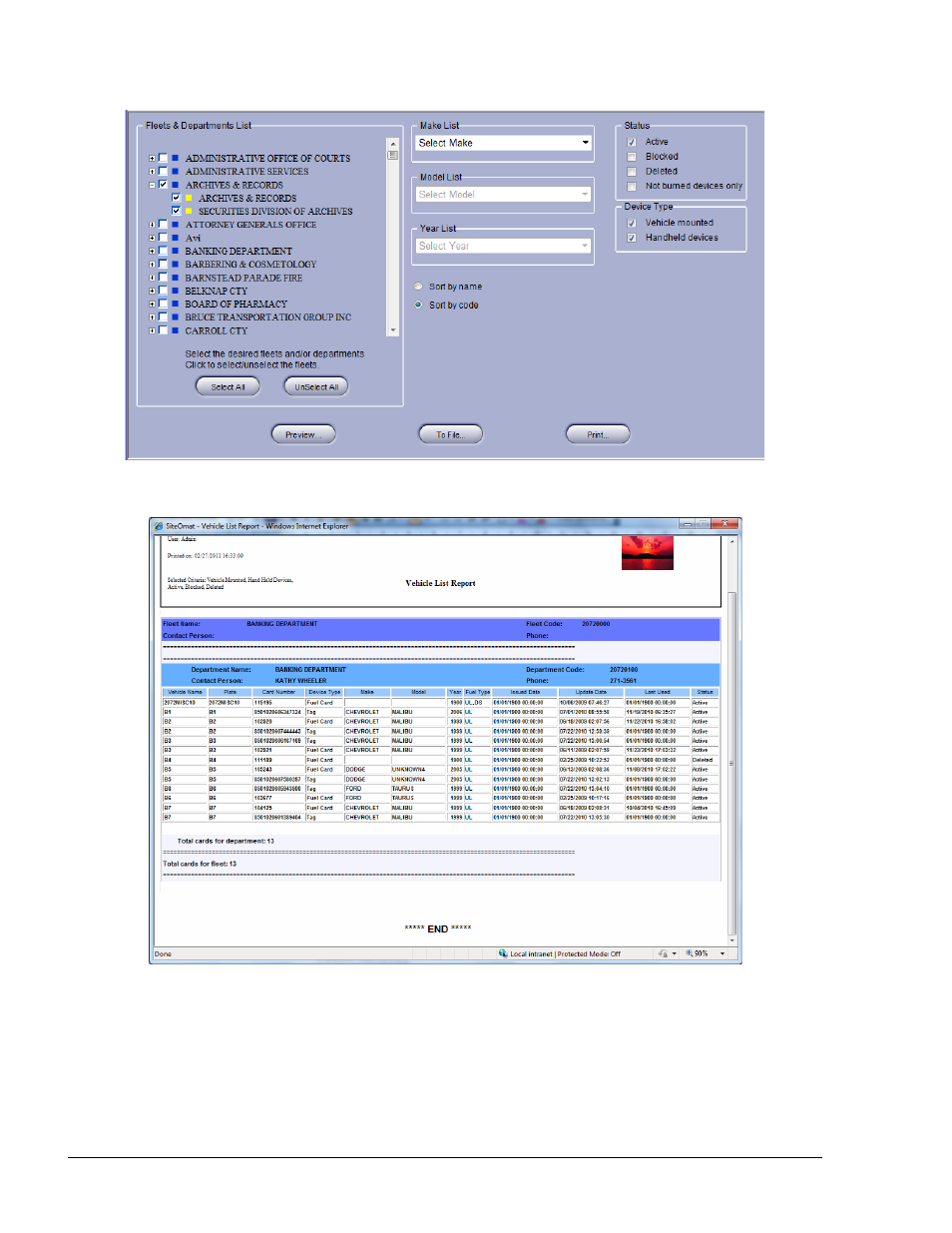Click the Vehicle Name column header
Viewport: 952px width, 1233px height.
pos(185,692)
